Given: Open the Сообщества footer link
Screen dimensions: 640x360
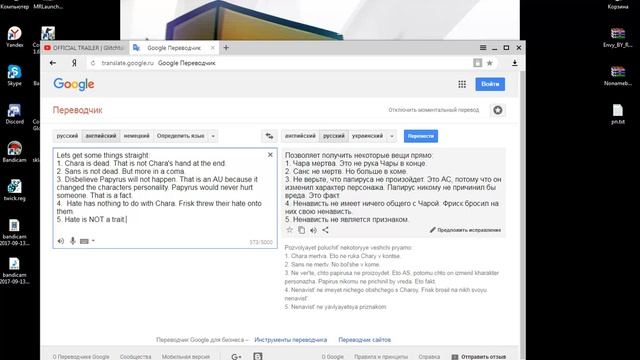Looking at the screenshot, I should (136, 357).
